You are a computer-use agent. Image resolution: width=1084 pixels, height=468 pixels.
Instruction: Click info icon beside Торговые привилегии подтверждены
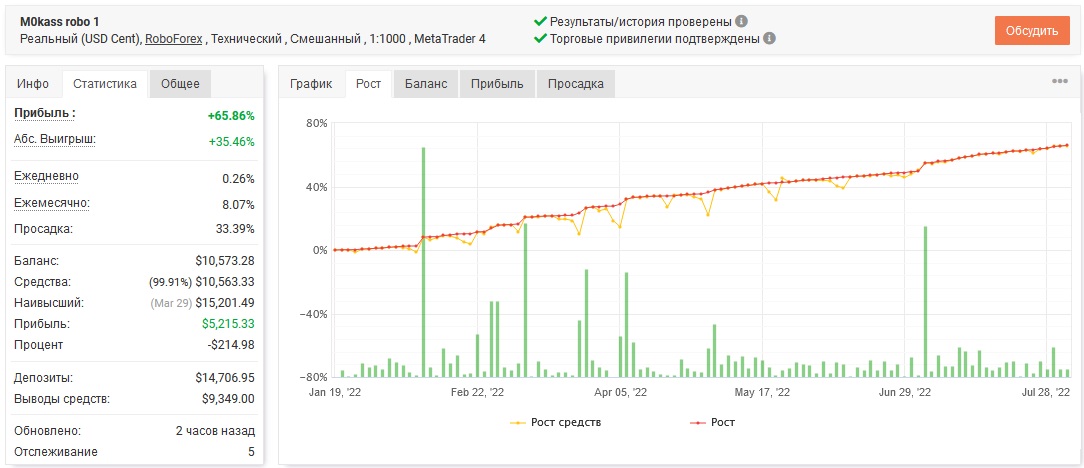pyautogui.click(x=769, y=39)
